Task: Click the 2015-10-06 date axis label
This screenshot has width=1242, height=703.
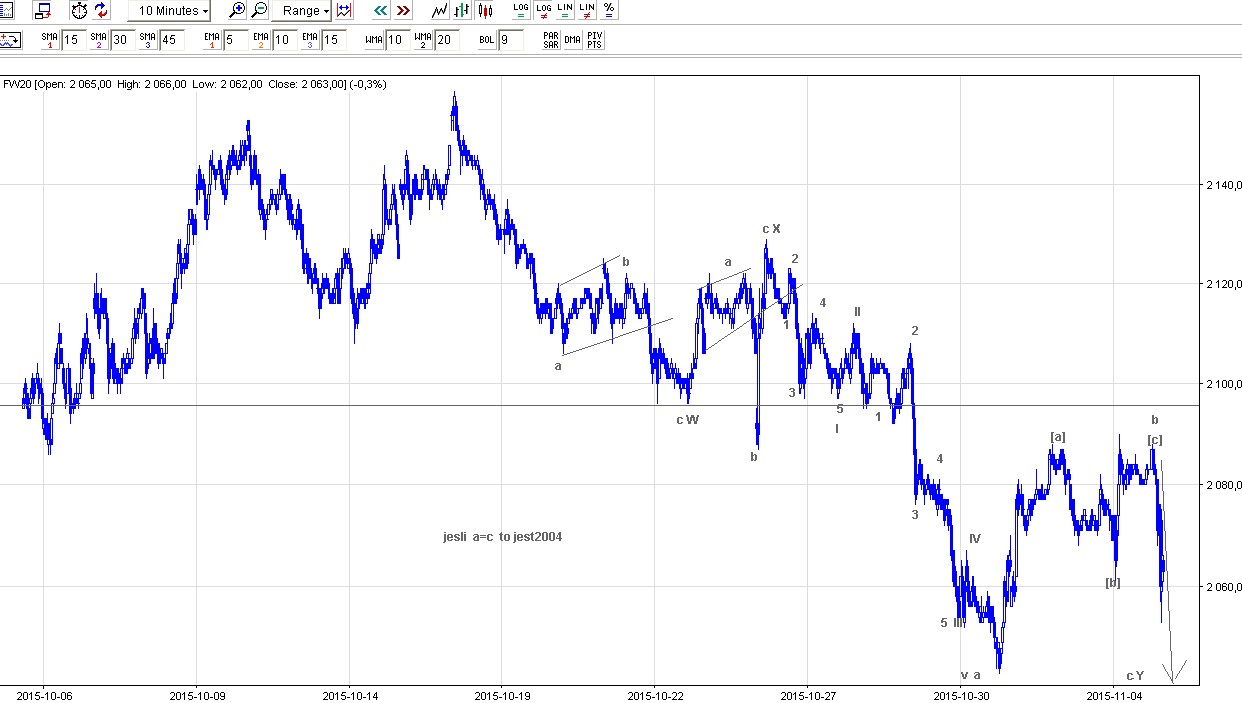Action: pyautogui.click(x=44, y=696)
